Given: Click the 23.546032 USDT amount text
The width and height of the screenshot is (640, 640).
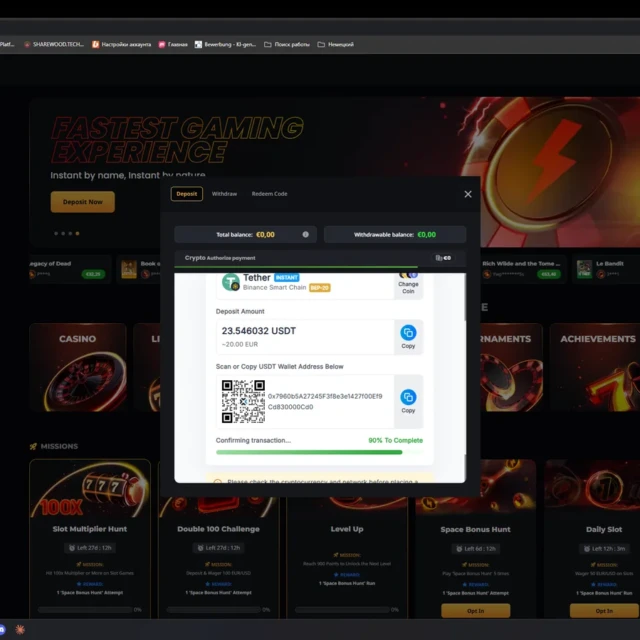Looking at the screenshot, I should point(259,331).
